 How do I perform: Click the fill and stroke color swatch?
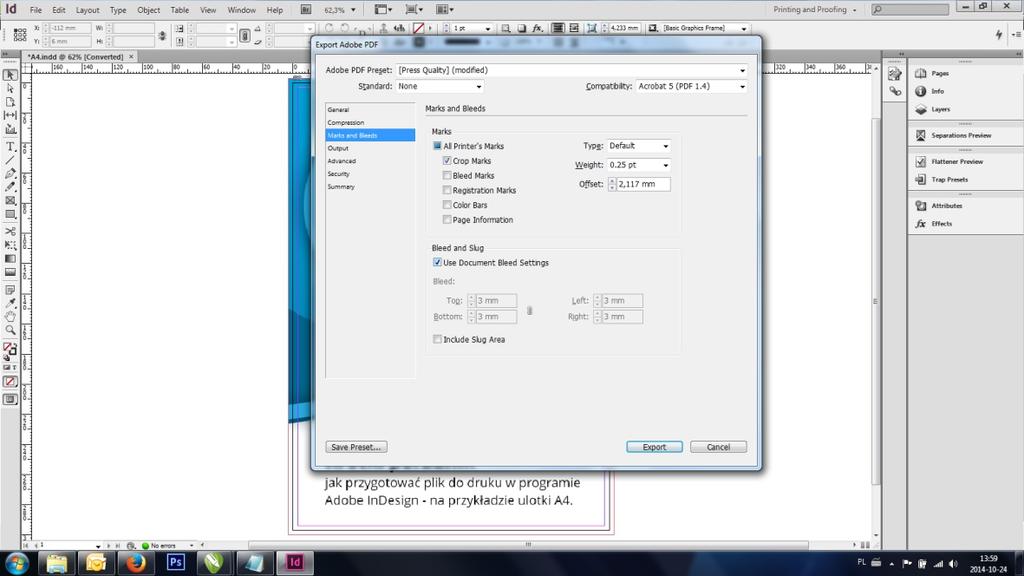[x=10, y=349]
